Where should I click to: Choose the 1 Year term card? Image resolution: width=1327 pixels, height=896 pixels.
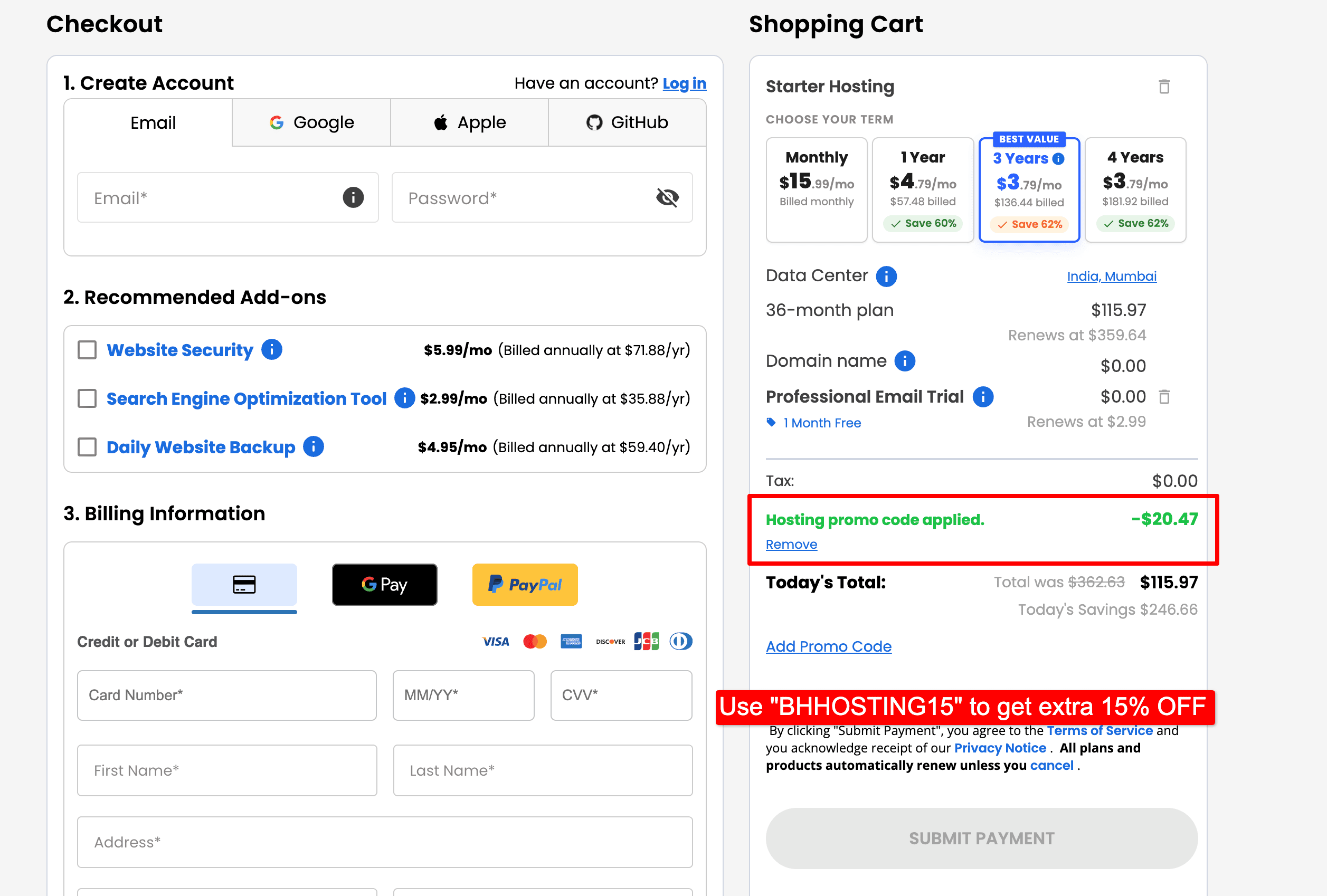click(923, 189)
